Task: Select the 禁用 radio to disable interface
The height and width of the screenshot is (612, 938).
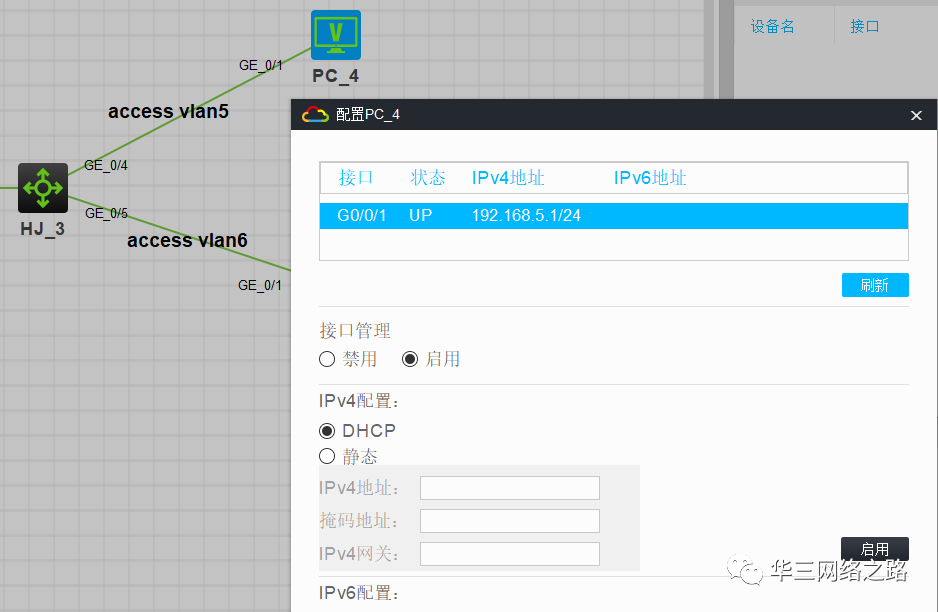Action: coord(326,359)
